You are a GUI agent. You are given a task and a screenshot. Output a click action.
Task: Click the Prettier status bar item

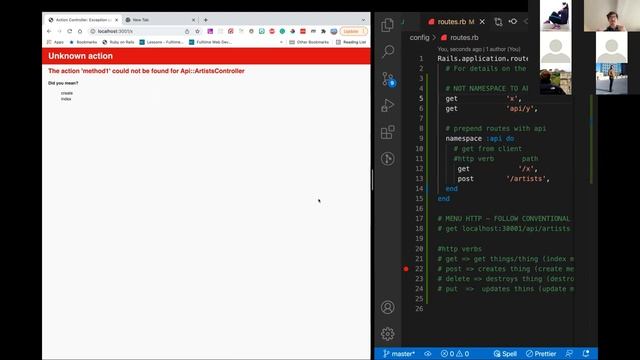pyautogui.click(x=541, y=354)
